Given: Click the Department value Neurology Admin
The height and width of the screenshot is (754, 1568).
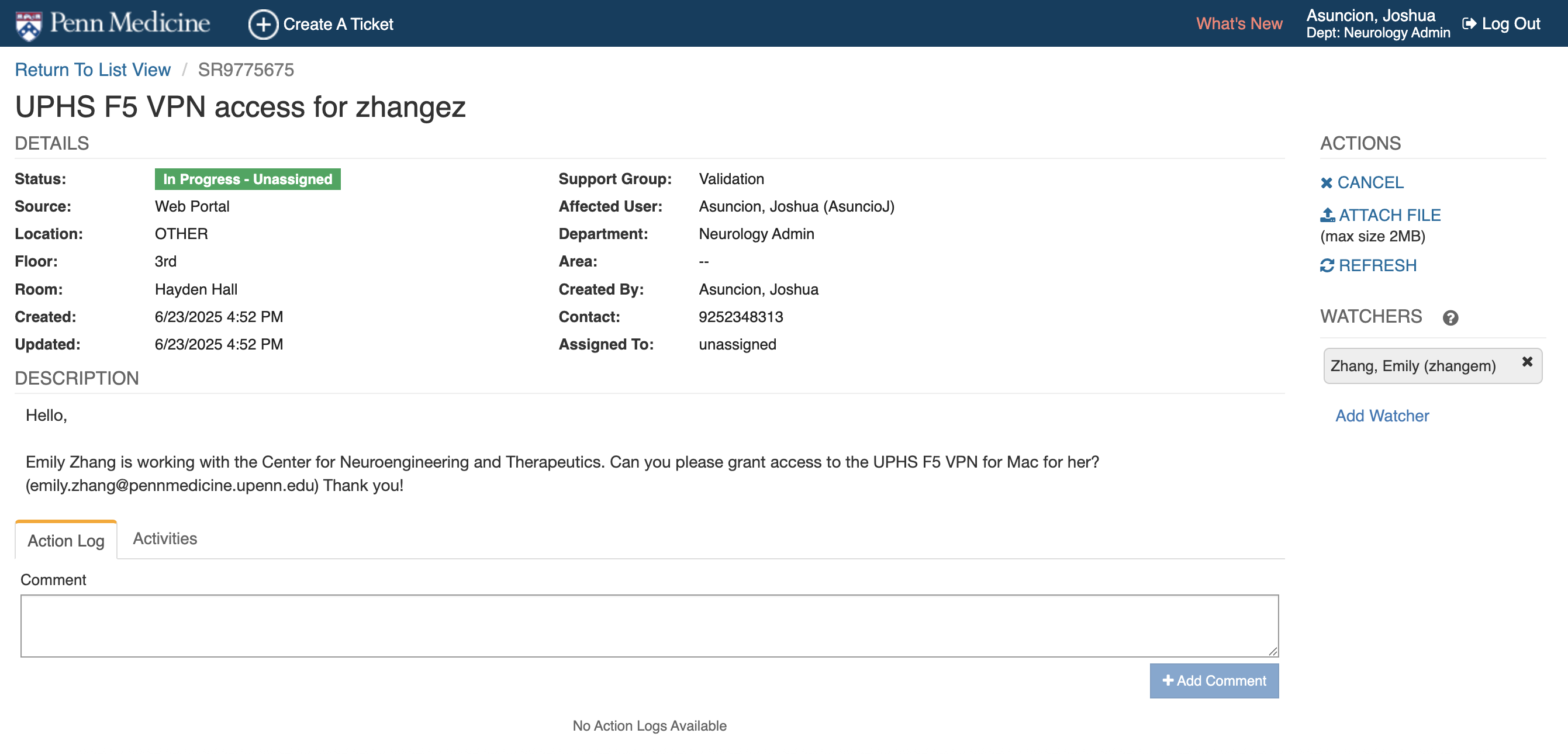Looking at the screenshot, I should click(756, 234).
